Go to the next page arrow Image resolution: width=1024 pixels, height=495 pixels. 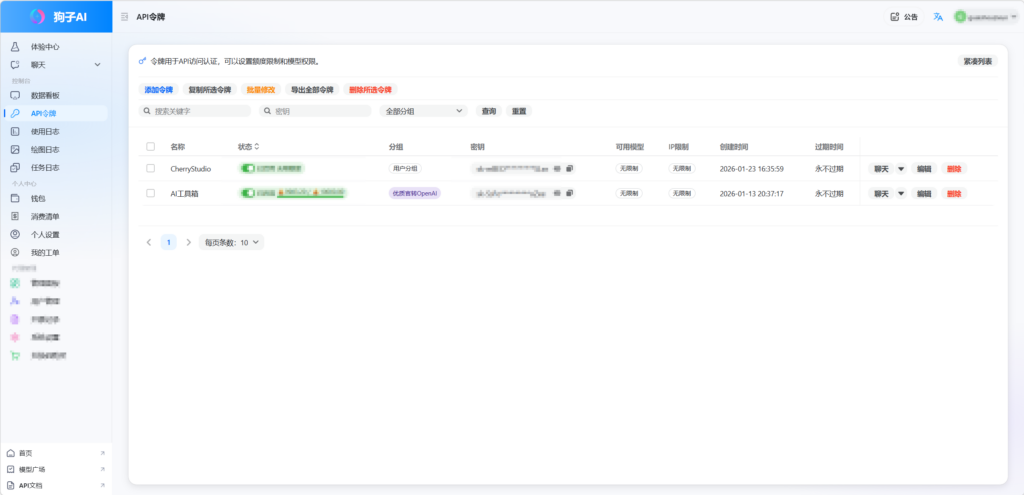coord(189,242)
